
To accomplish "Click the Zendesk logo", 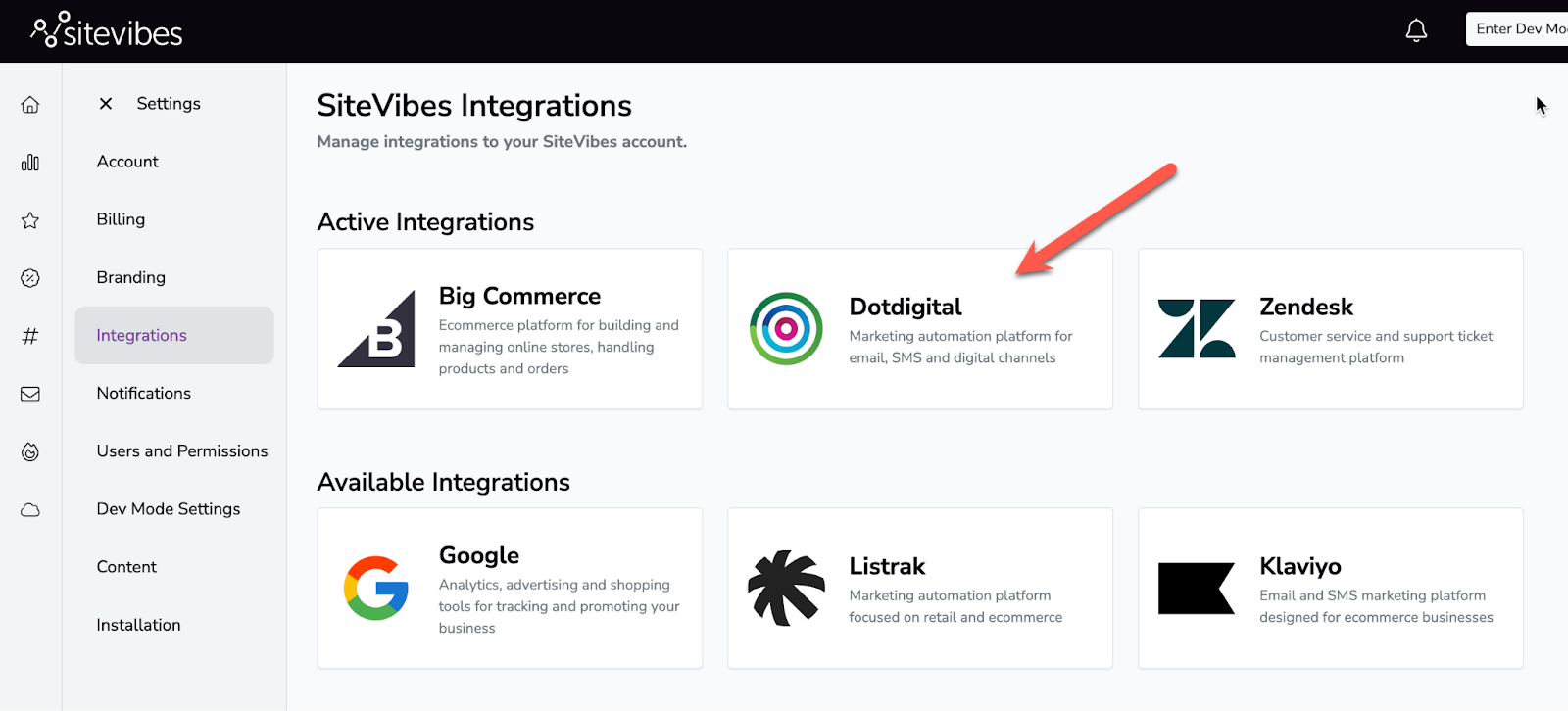I will coord(1197,329).
